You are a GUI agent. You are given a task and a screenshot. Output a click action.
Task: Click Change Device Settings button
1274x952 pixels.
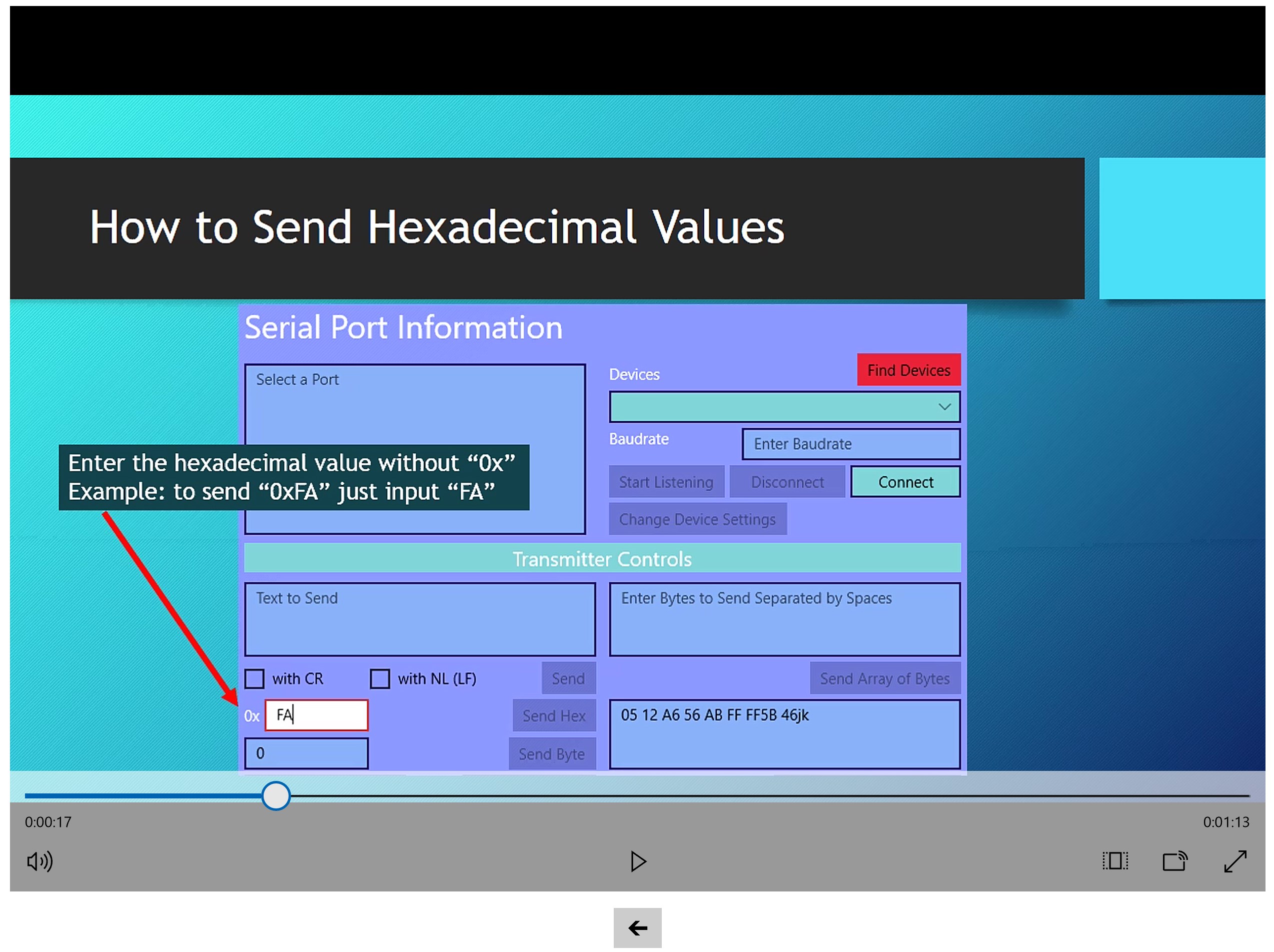tap(697, 519)
